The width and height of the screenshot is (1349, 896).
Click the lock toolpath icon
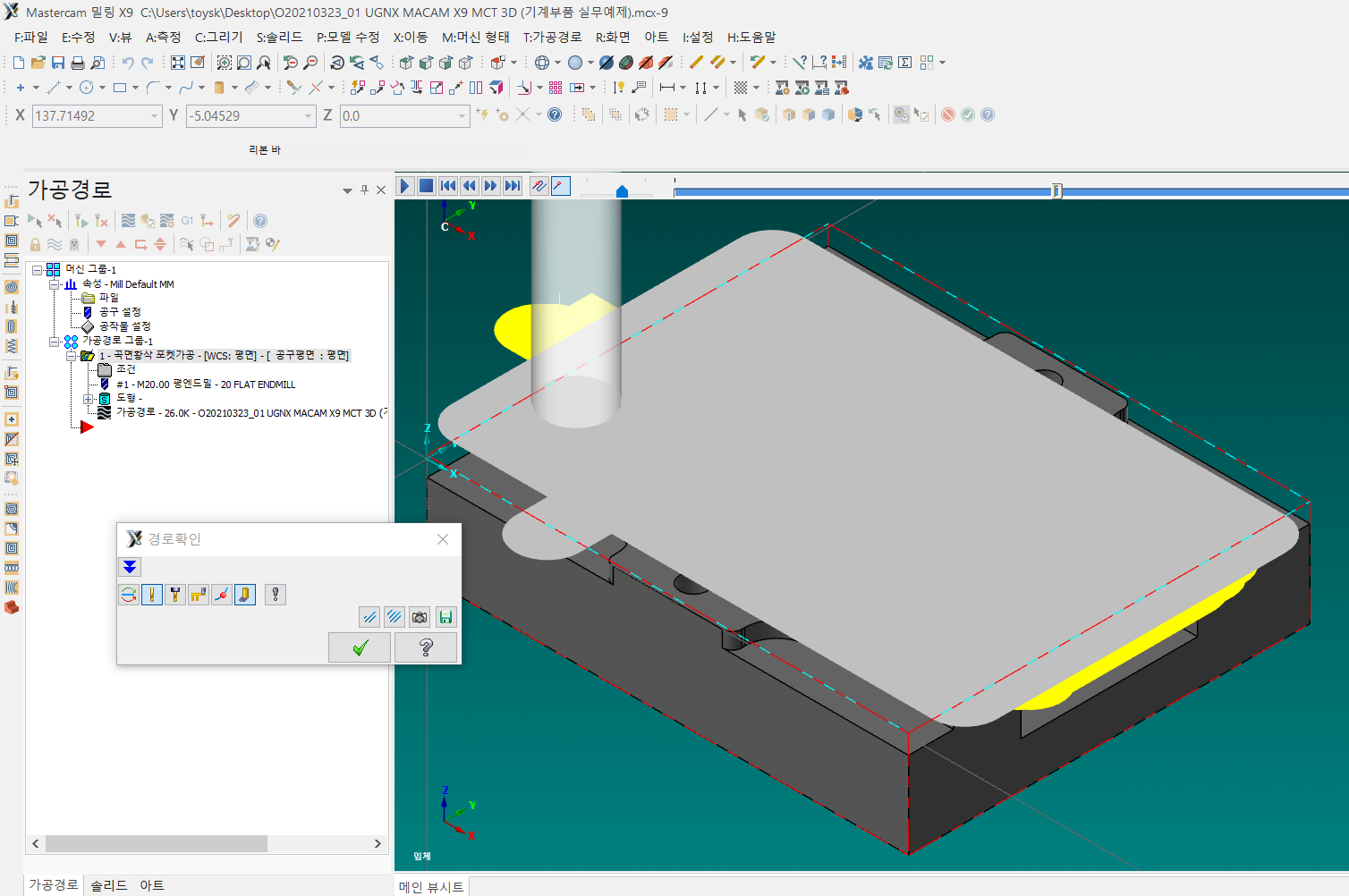[x=35, y=244]
